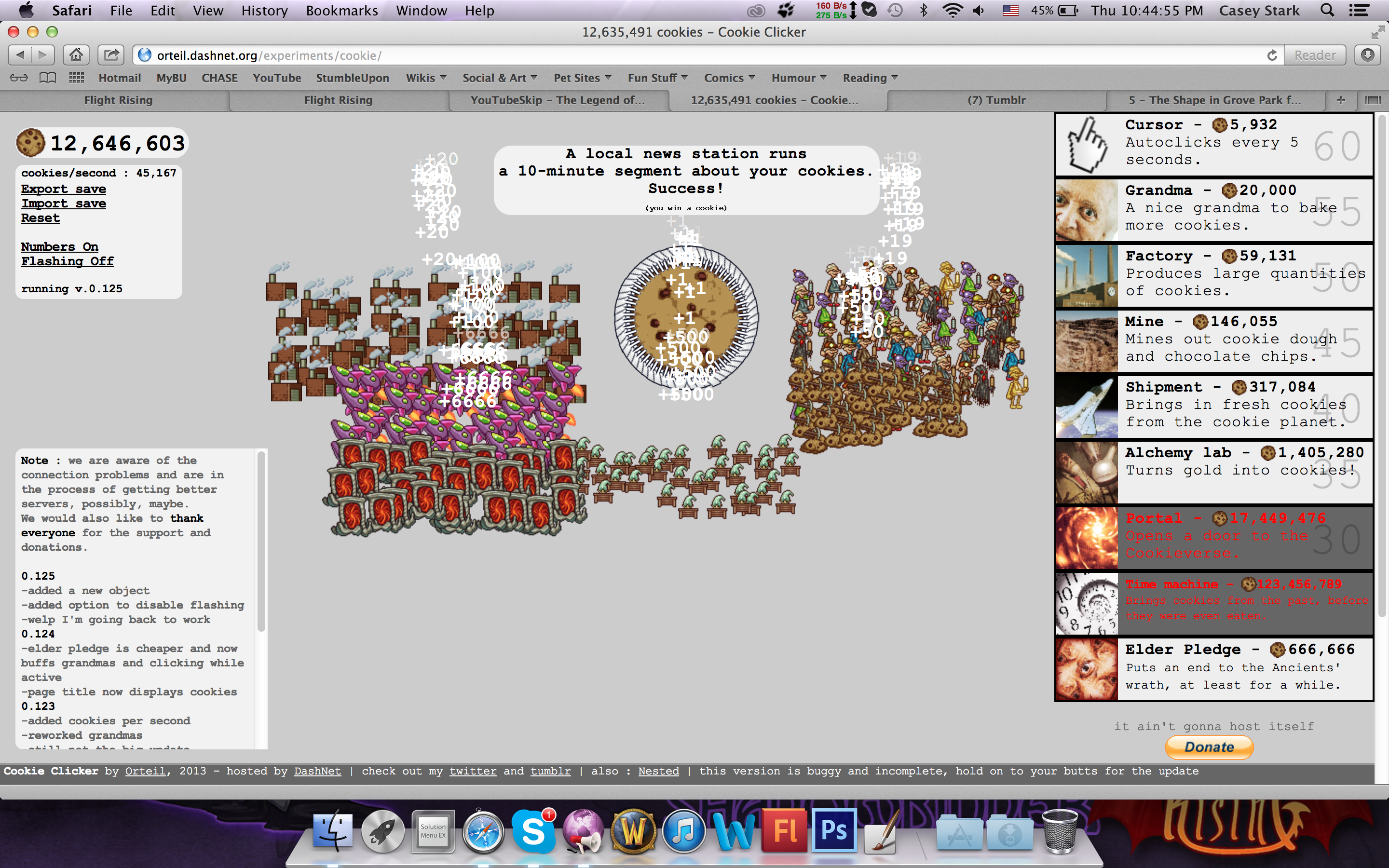Open the YouTube bookmark
The width and height of the screenshot is (1389, 868).
(277, 78)
